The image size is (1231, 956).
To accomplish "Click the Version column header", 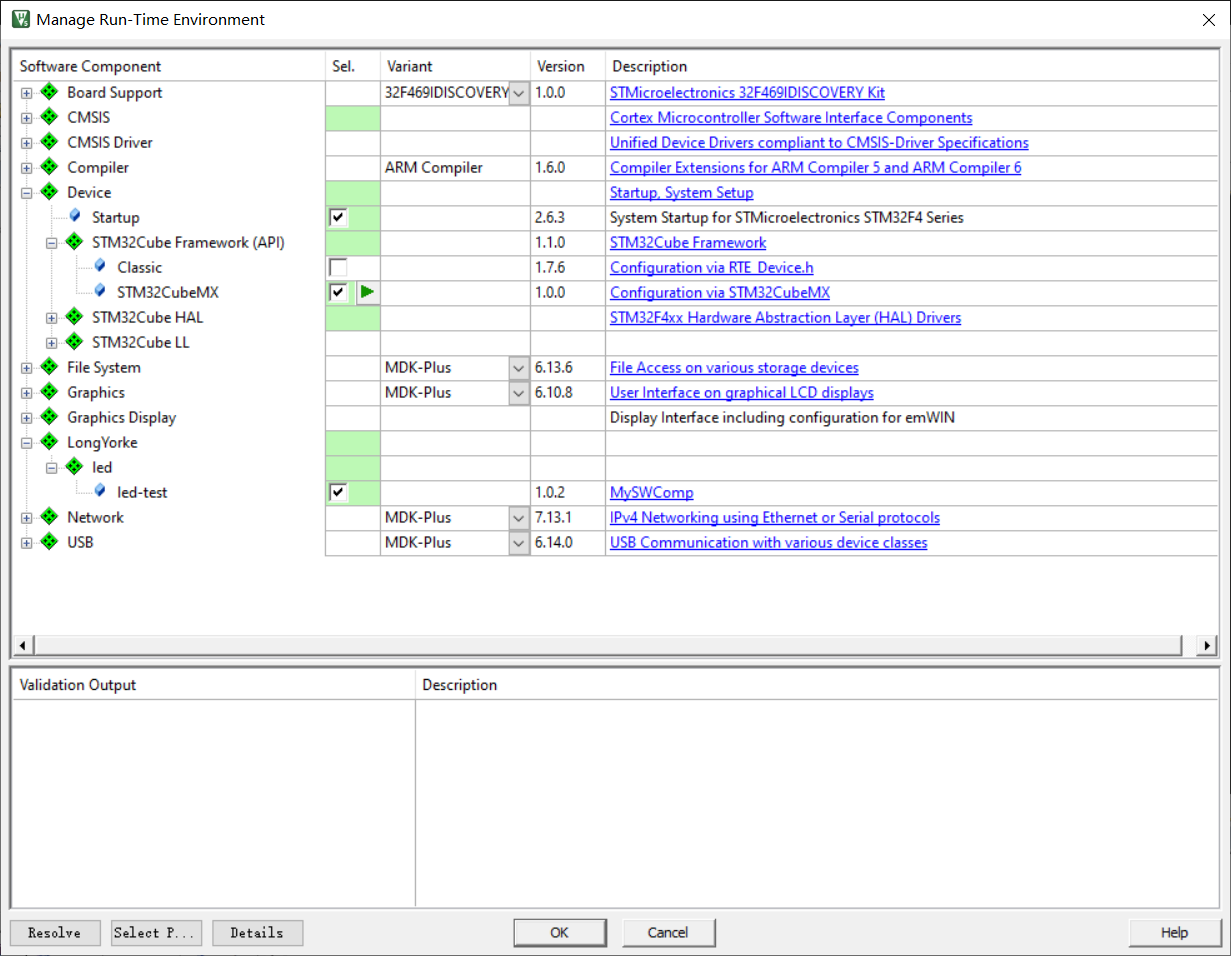I will 568,66.
